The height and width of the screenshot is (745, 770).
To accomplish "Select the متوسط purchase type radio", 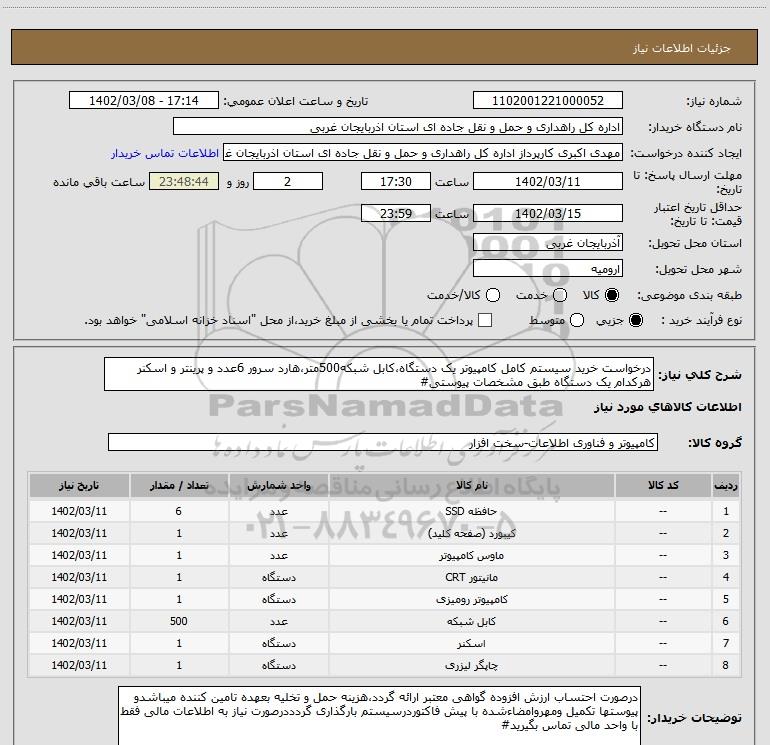I will point(577,321).
